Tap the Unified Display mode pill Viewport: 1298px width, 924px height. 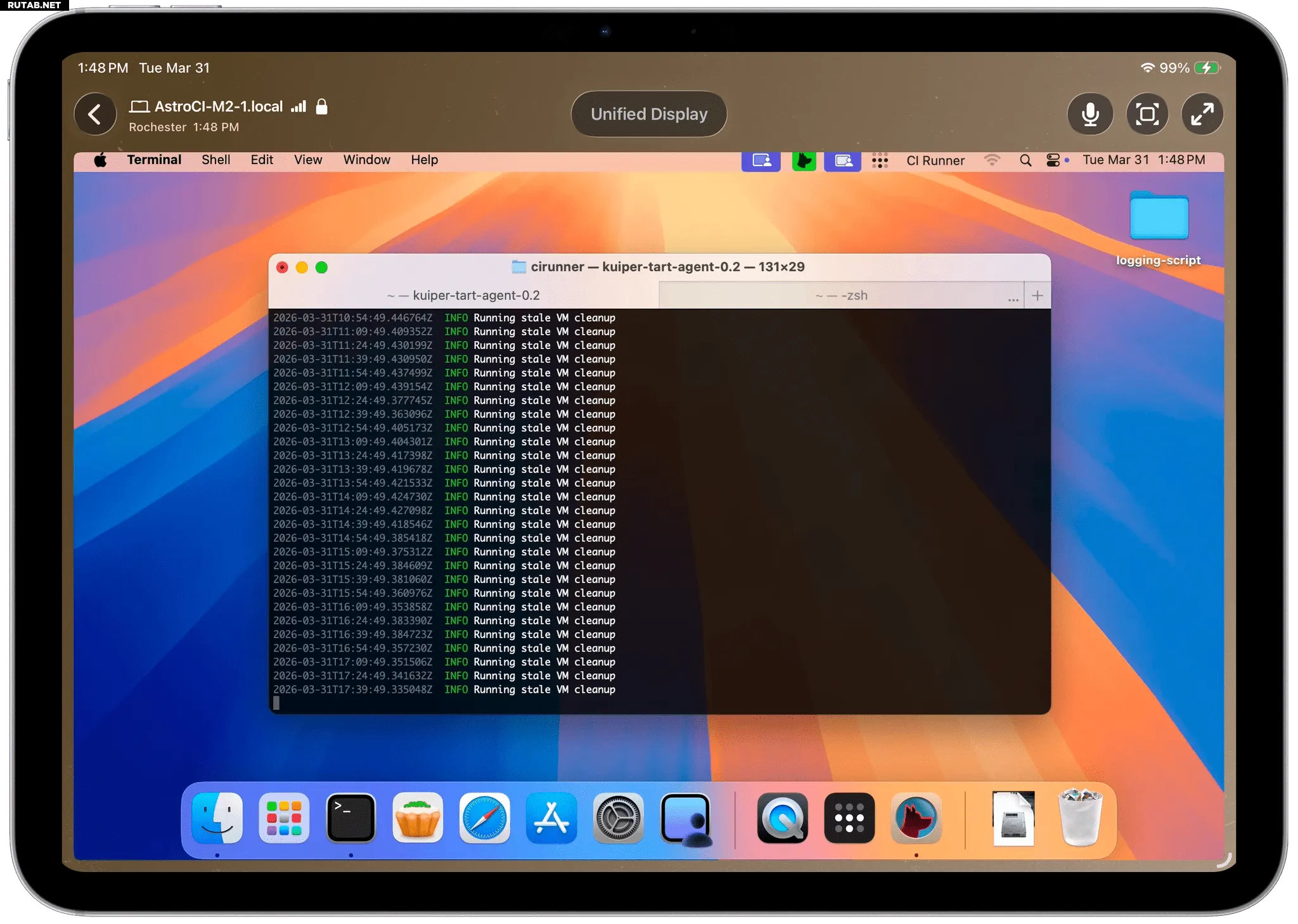click(x=648, y=114)
